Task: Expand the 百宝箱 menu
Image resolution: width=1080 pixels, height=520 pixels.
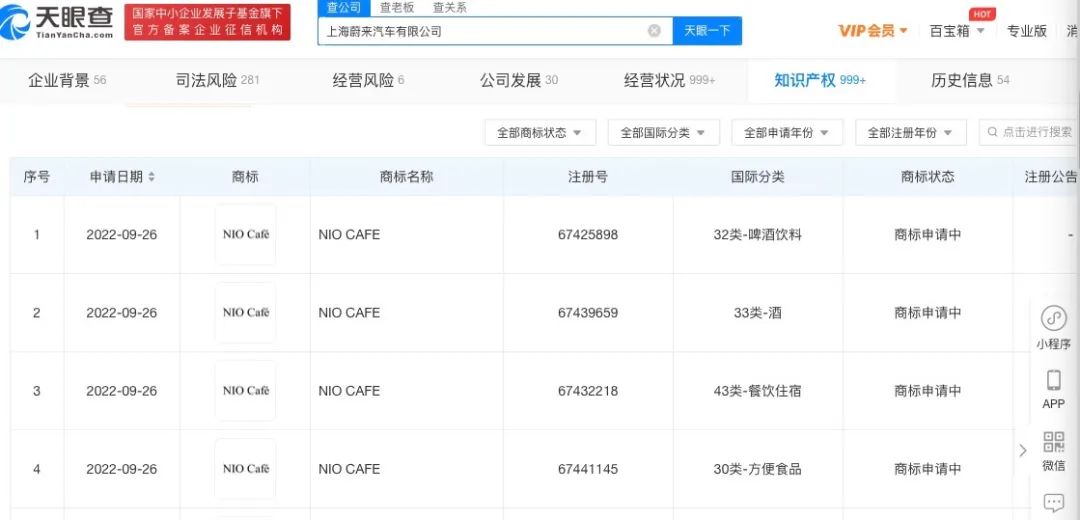Action: coord(957,31)
